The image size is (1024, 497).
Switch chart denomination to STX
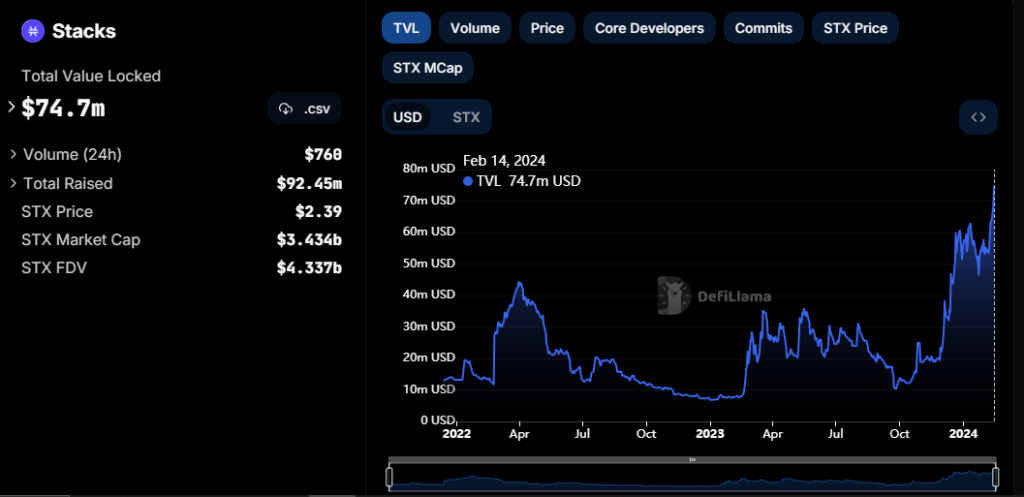point(466,117)
